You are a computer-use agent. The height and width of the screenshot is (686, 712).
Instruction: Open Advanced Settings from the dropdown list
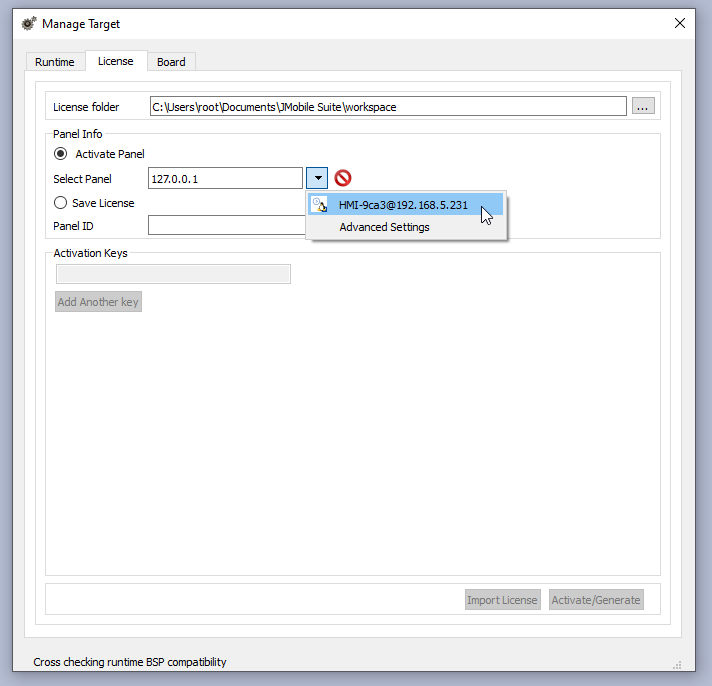pos(384,227)
